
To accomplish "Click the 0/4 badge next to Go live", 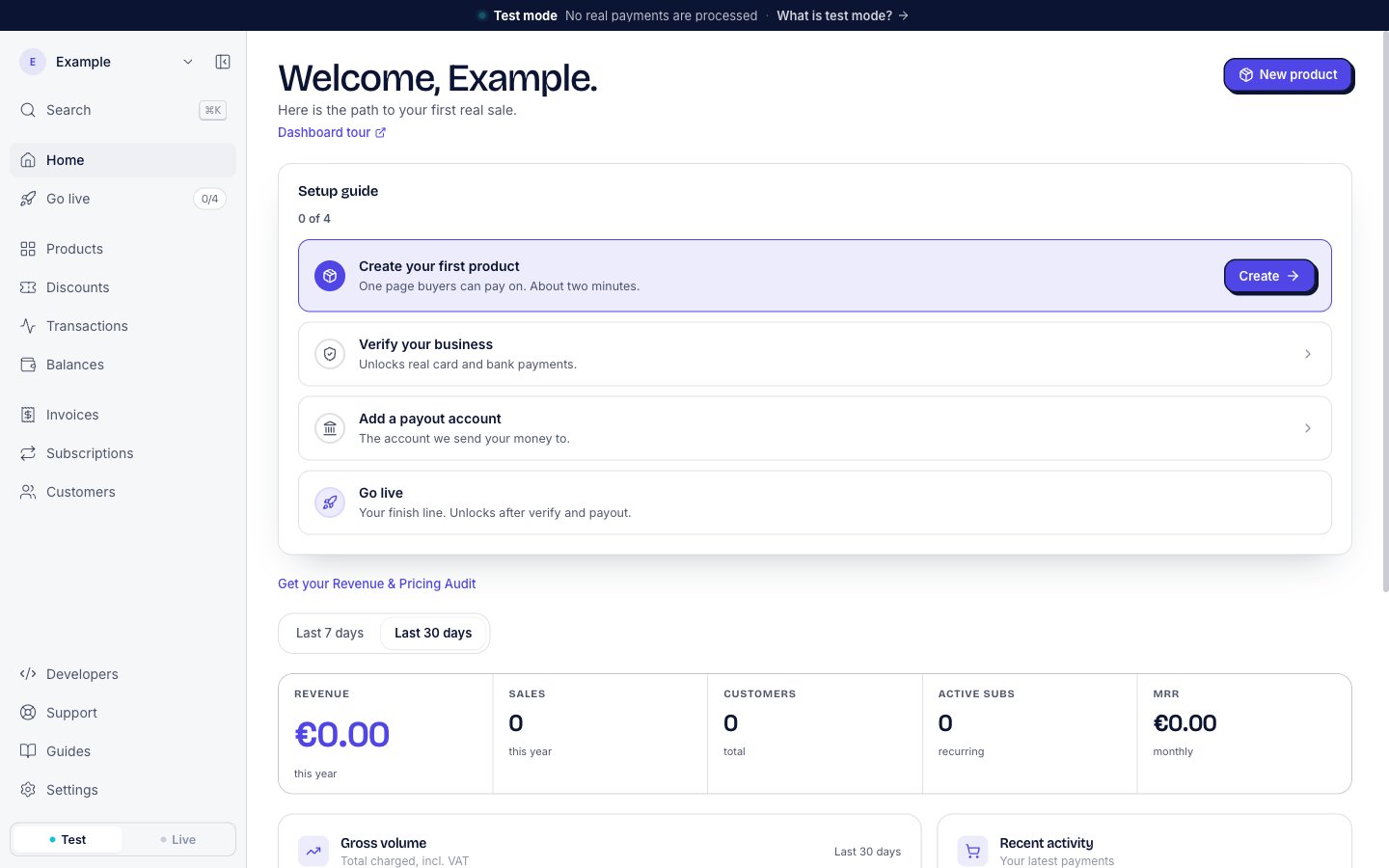I will point(209,199).
